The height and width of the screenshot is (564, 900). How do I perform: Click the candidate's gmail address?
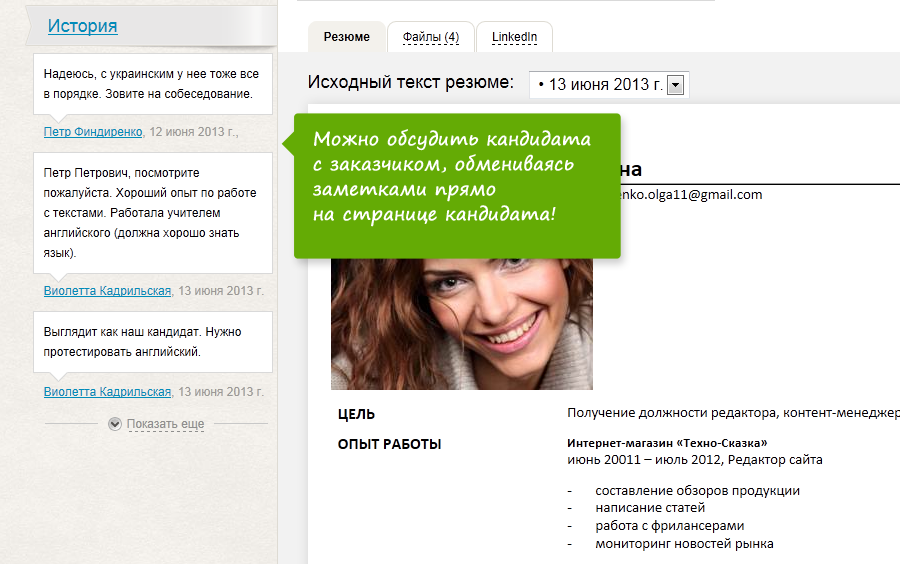pos(690,195)
